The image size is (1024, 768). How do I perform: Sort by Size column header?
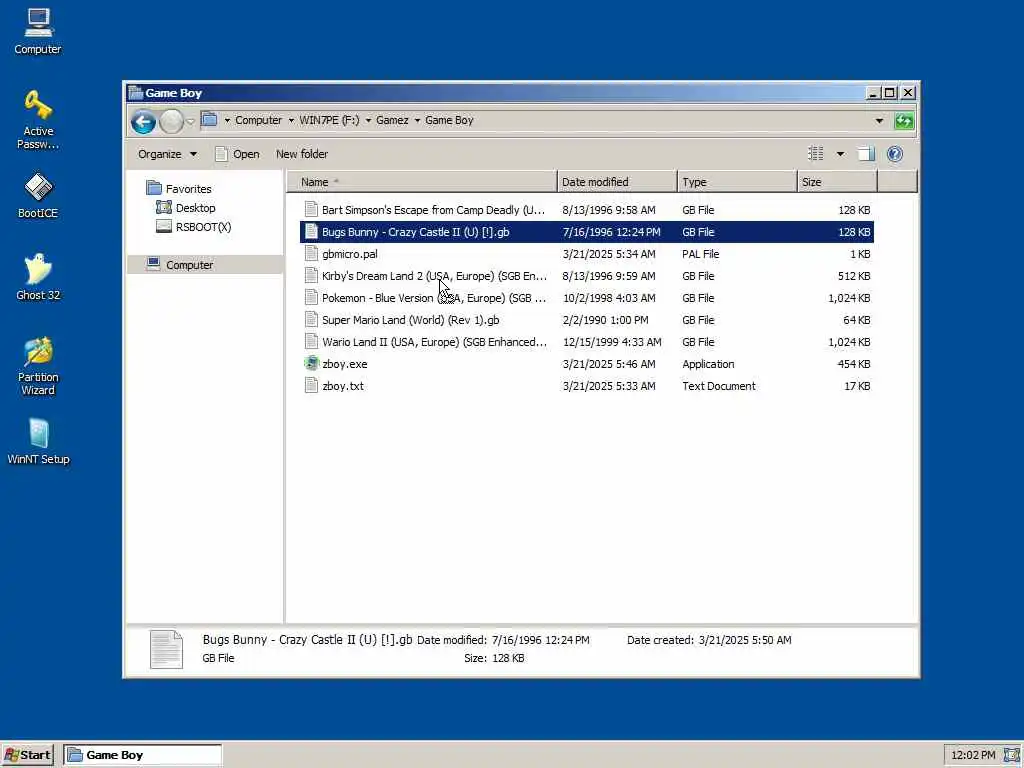838,182
